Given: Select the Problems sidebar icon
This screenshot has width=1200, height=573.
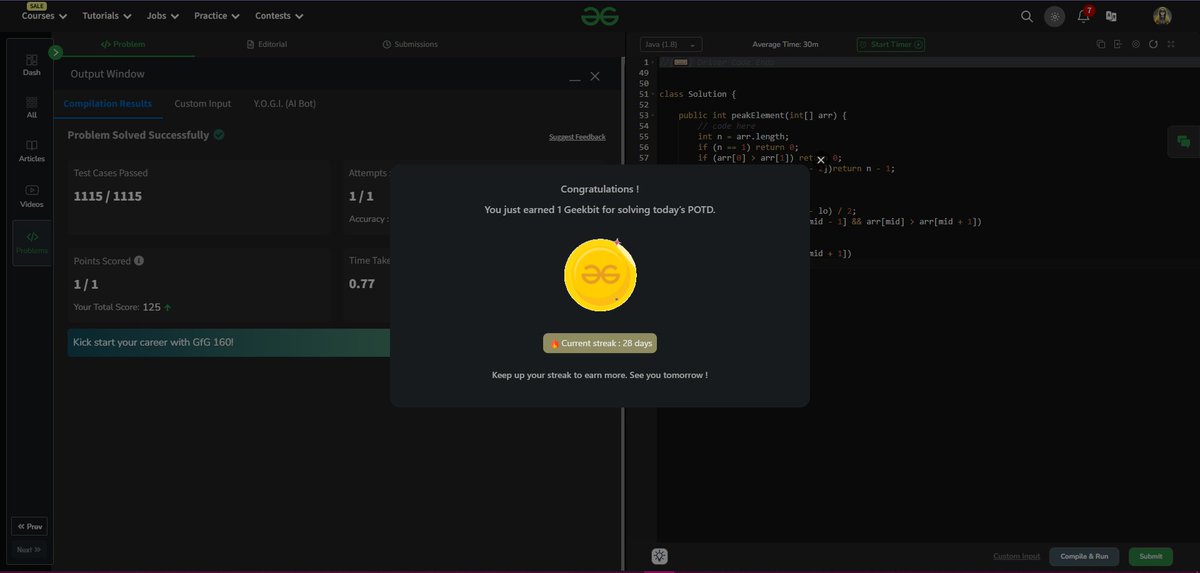Looking at the screenshot, I should tap(32, 243).
